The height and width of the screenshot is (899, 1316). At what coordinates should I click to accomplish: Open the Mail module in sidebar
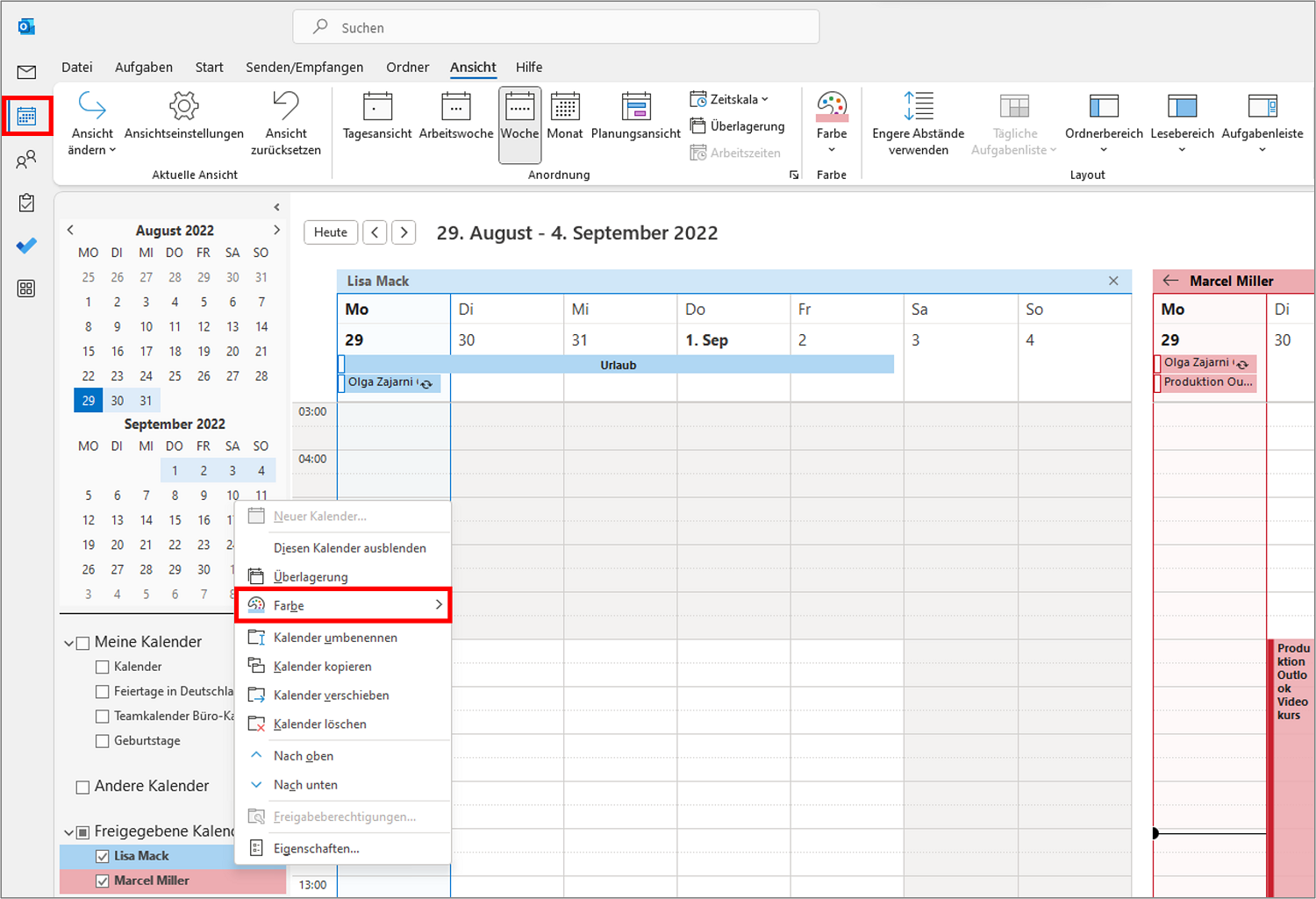26,72
